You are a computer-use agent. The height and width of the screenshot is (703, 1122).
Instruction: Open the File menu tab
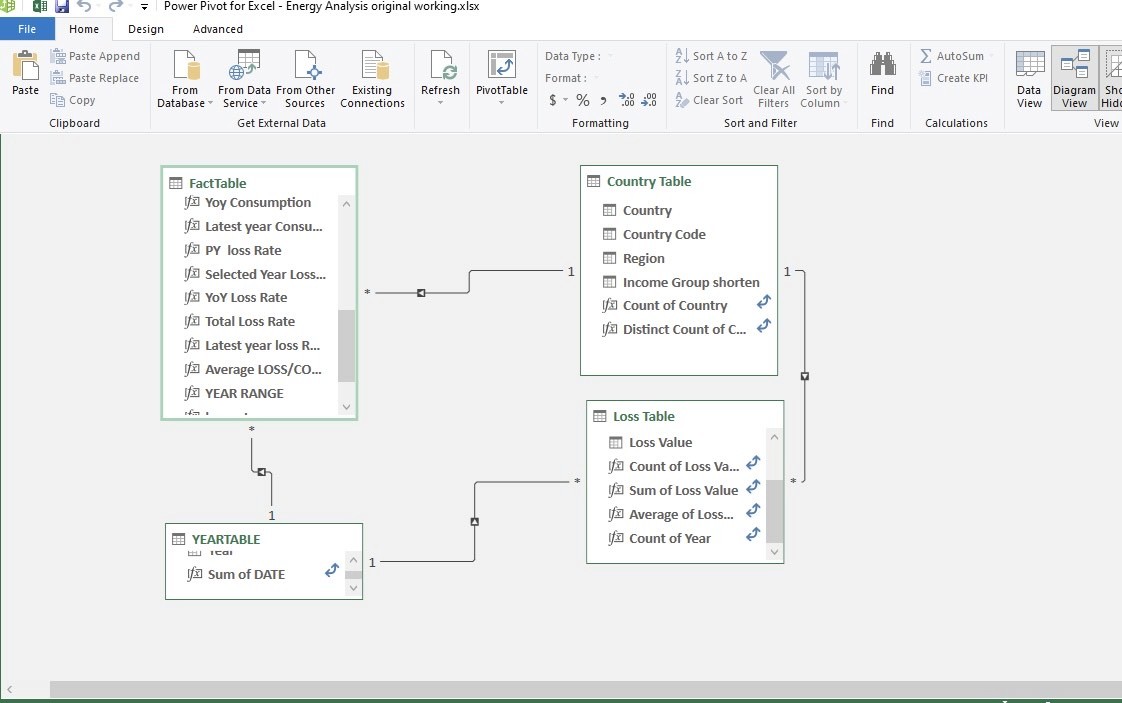27,29
